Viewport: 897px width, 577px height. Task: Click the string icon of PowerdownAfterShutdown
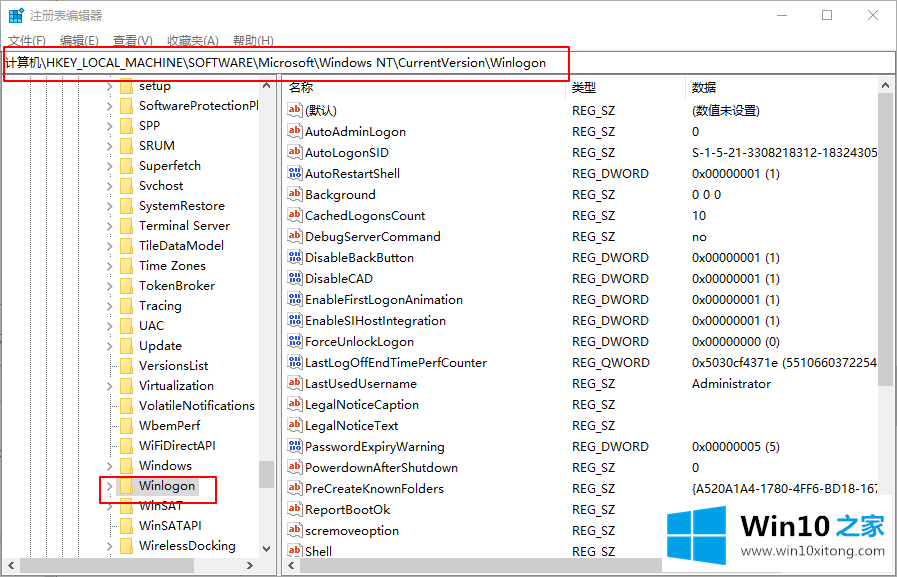(295, 467)
